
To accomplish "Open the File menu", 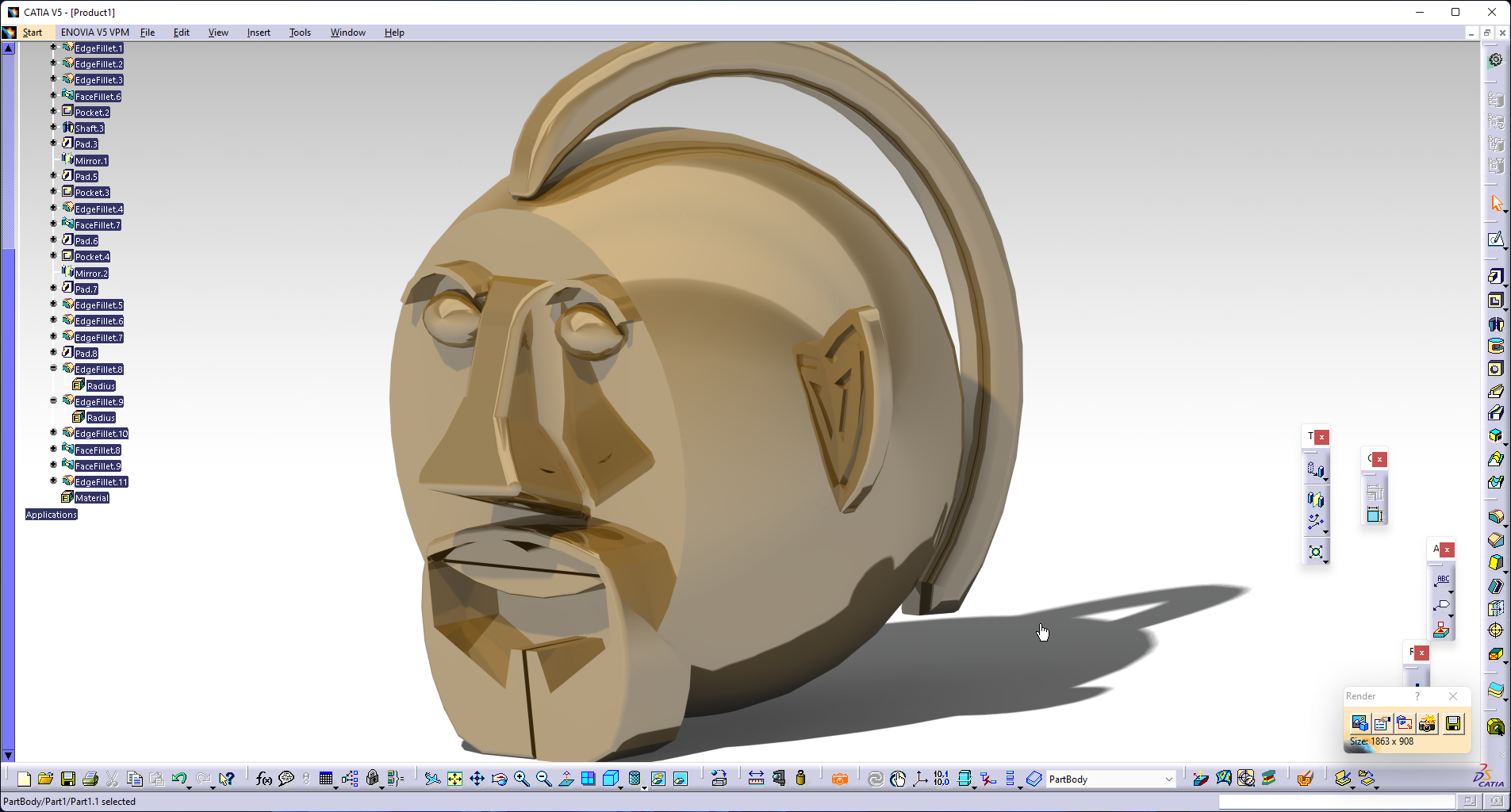I will [x=148, y=33].
